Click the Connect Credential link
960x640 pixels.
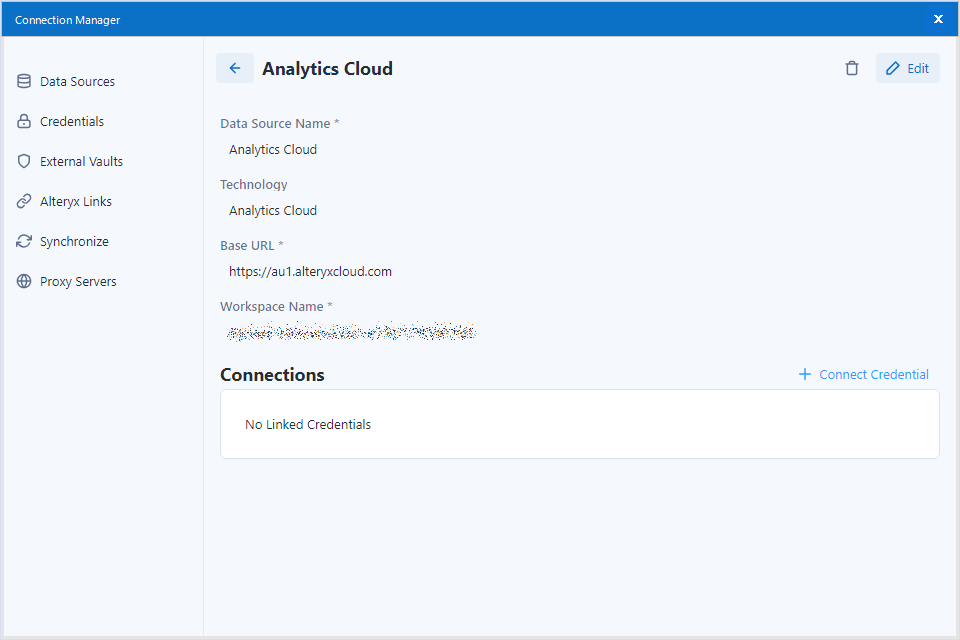pyautogui.click(x=864, y=374)
